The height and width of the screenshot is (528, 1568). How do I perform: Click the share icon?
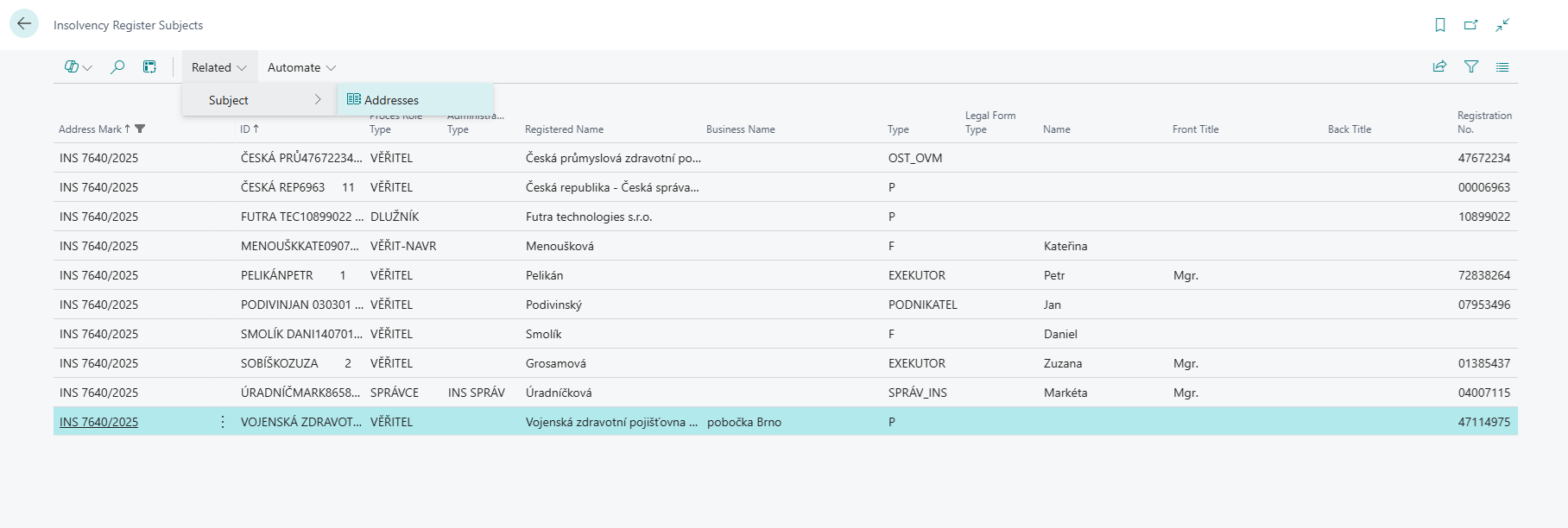point(1439,67)
